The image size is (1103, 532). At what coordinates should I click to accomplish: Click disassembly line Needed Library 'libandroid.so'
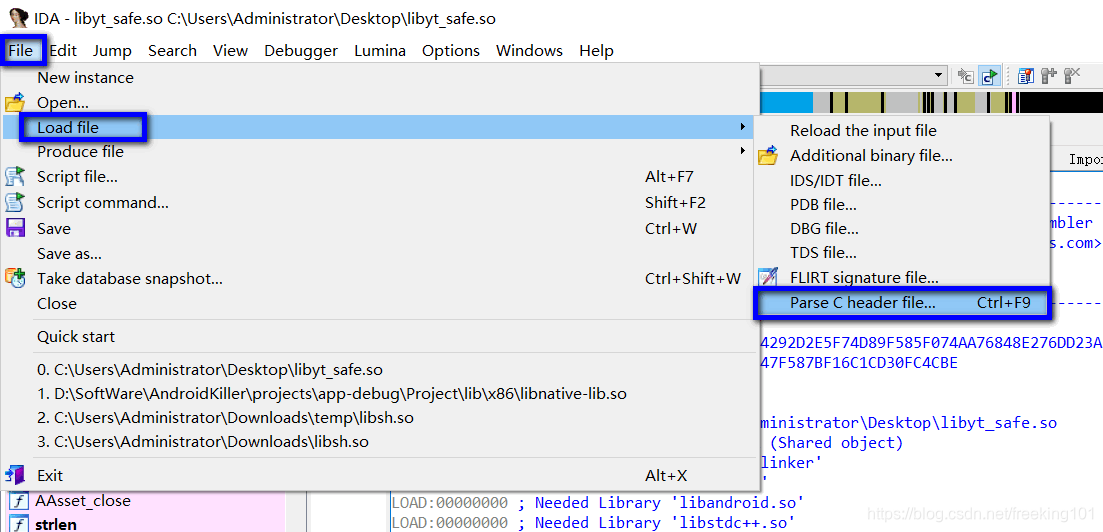tap(597, 502)
